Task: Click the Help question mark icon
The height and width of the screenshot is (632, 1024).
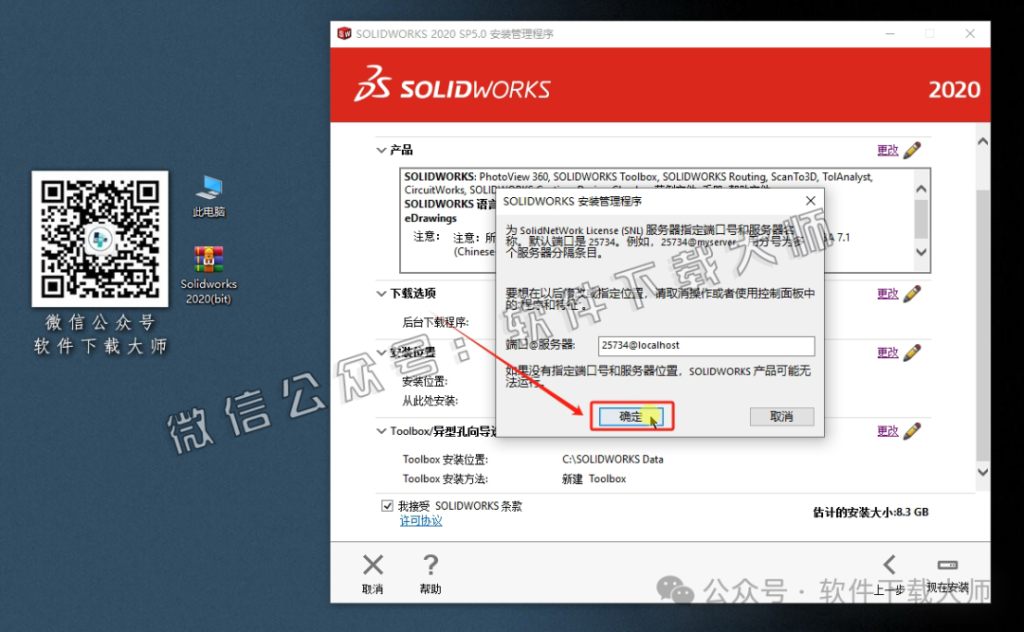Action: tap(430, 565)
